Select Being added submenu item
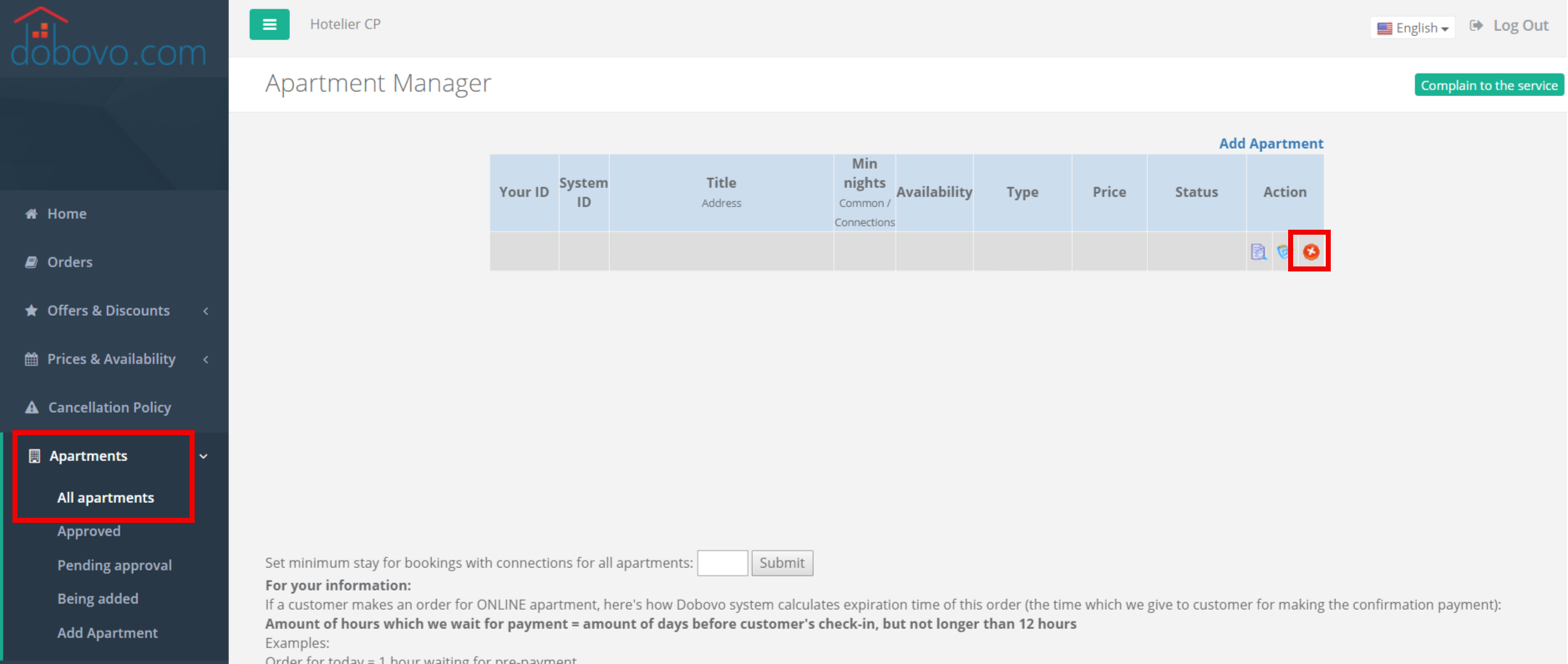Viewport: 1568px width, 664px height. (x=98, y=599)
